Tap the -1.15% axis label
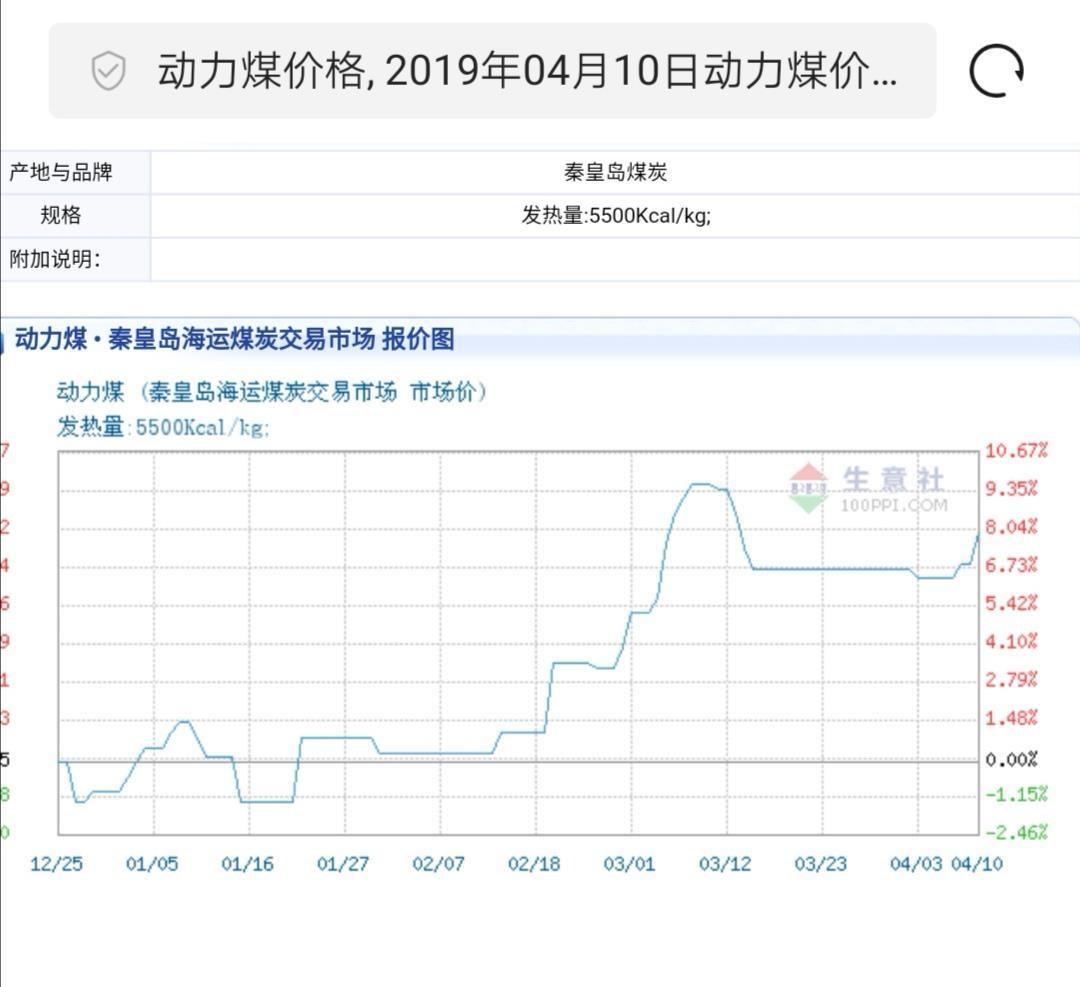Viewport: 1080px width, 987px height. coord(1016,794)
